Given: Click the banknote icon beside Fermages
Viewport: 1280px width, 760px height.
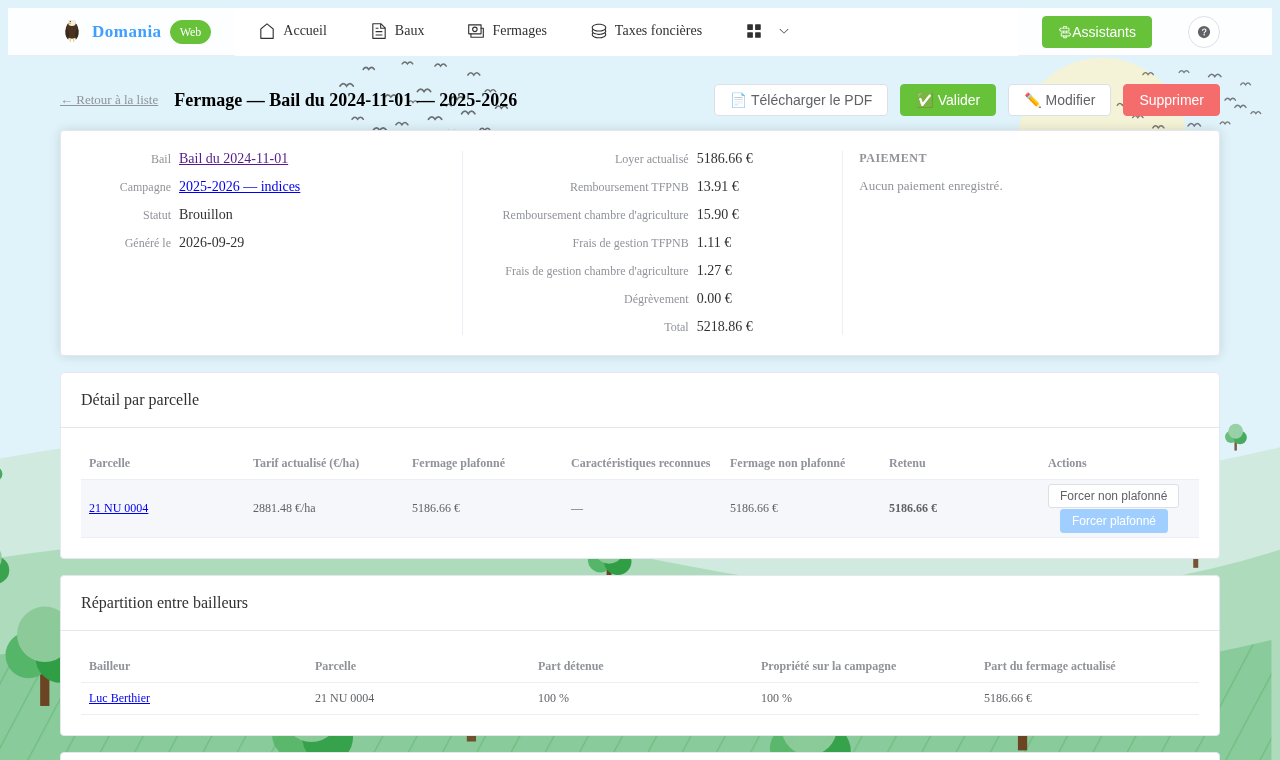Looking at the screenshot, I should pos(476,31).
